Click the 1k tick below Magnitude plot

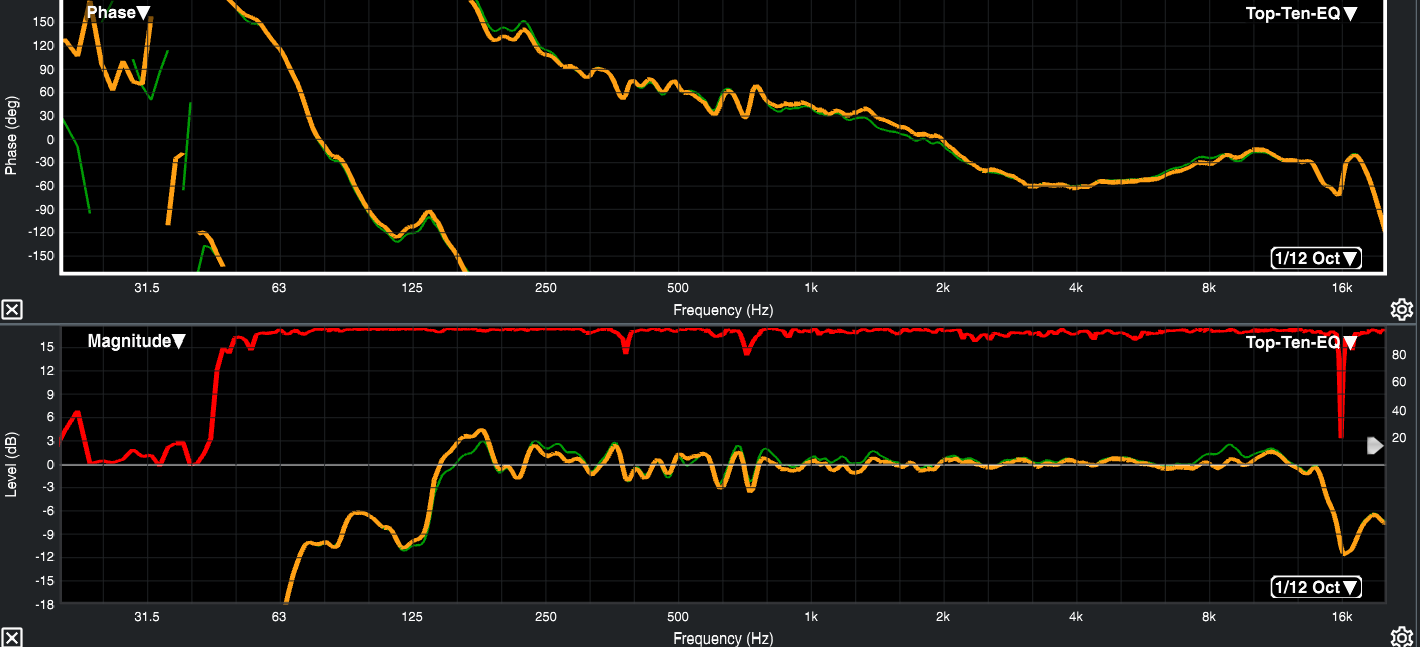pos(810,617)
